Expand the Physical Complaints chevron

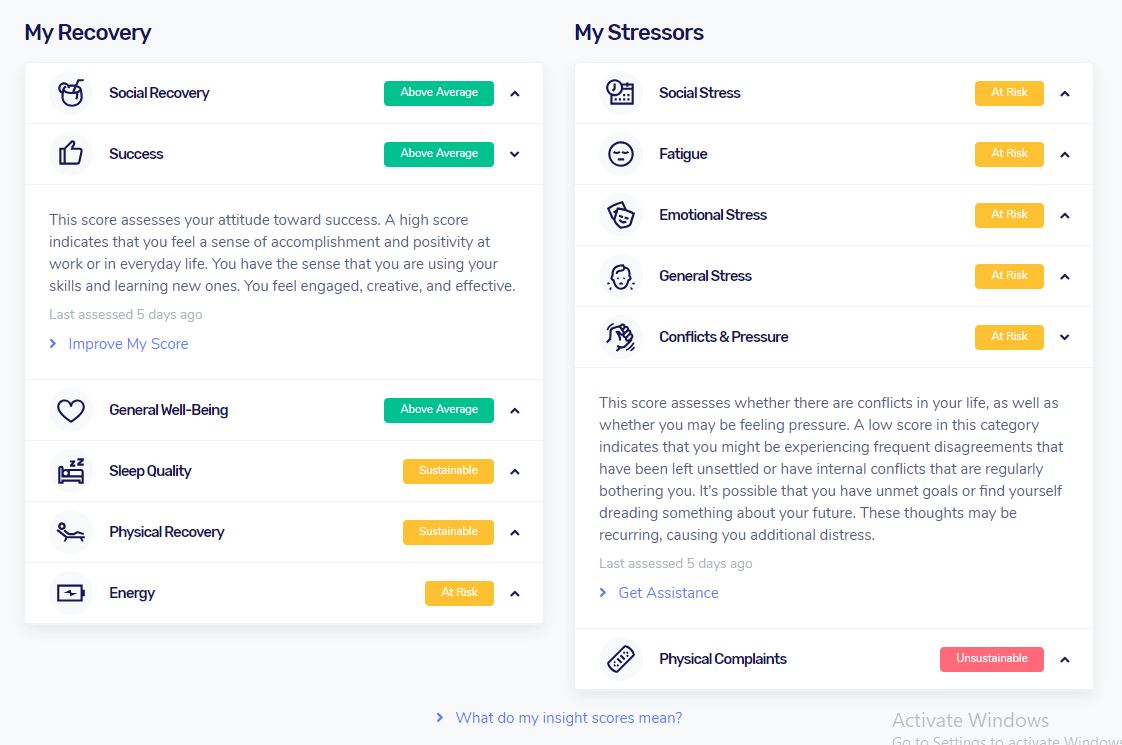pyautogui.click(x=1065, y=660)
